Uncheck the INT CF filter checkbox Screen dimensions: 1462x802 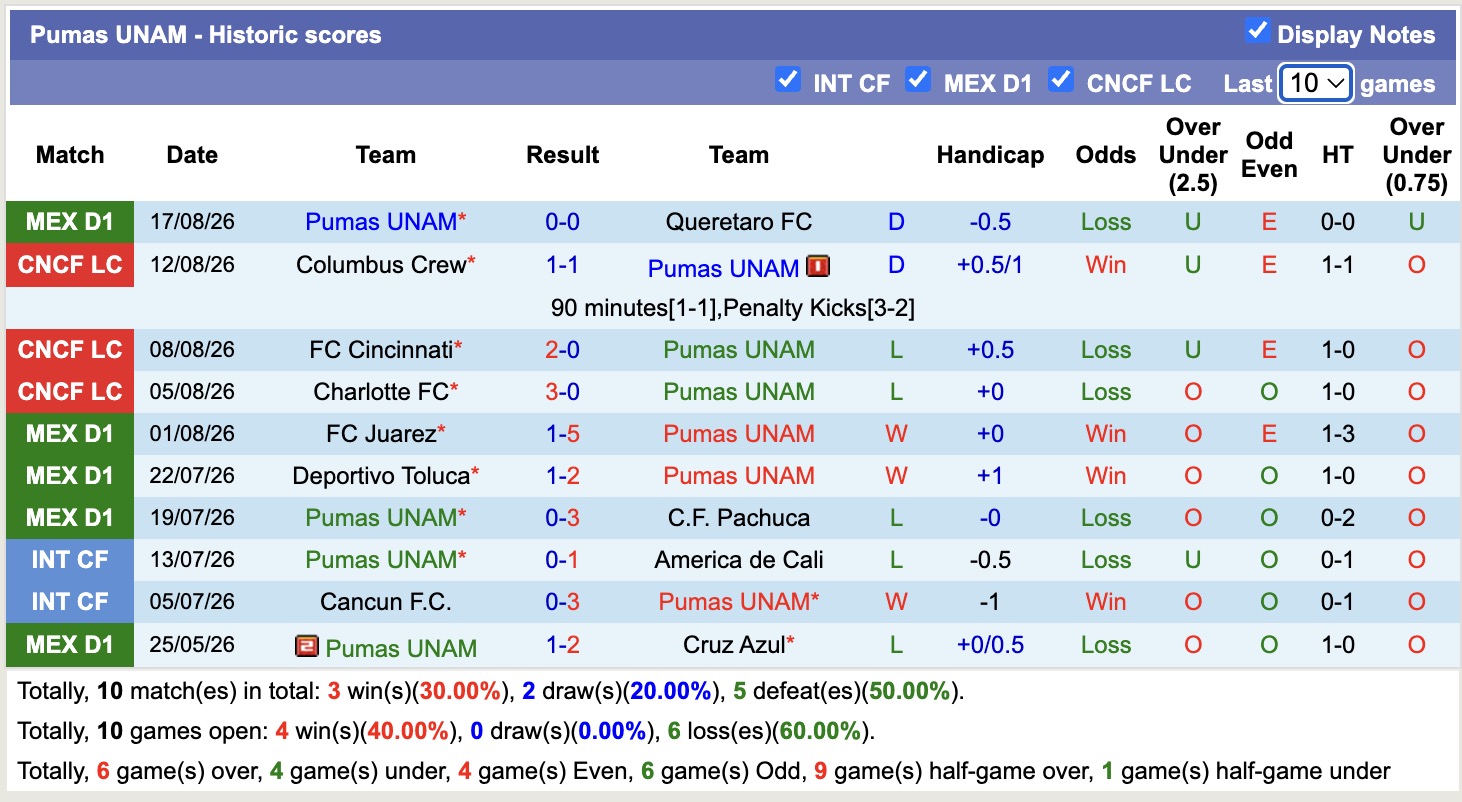(x=788, y=80)
